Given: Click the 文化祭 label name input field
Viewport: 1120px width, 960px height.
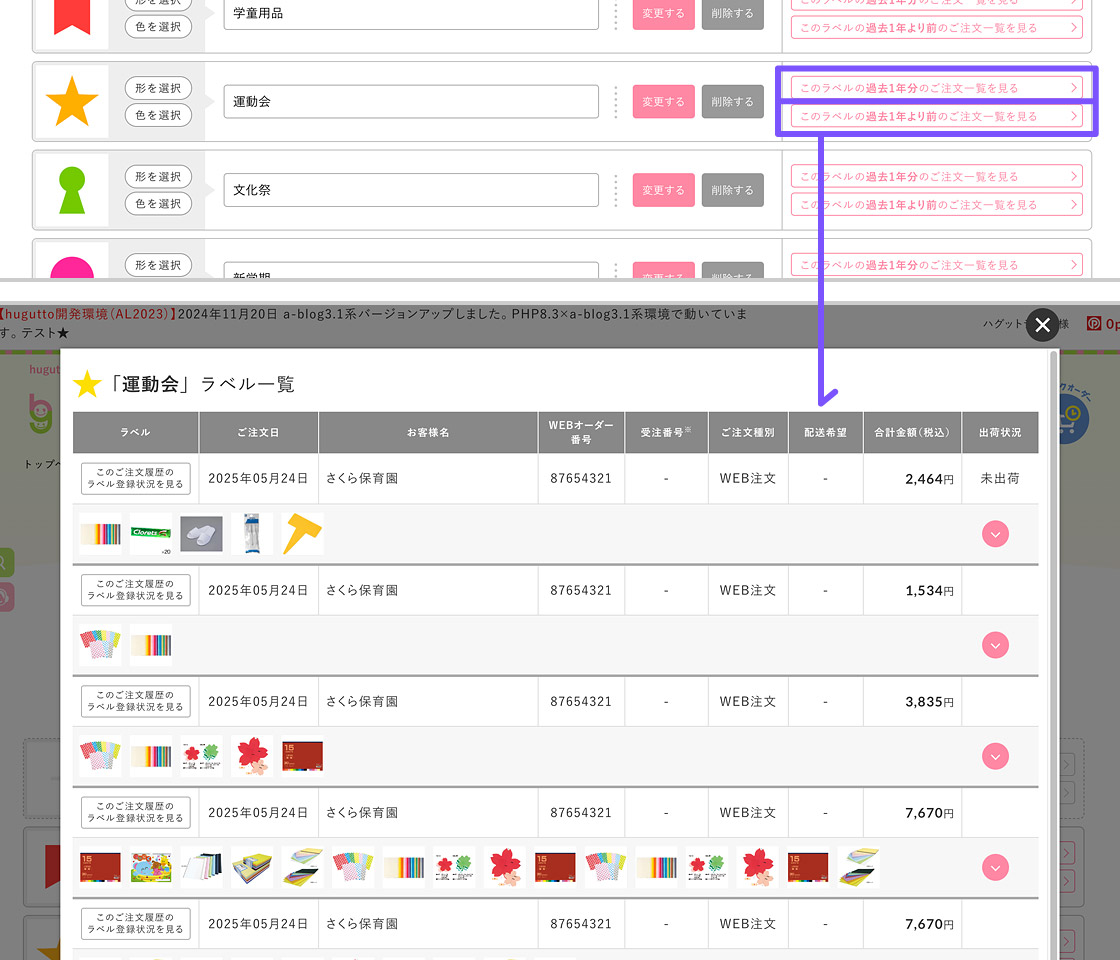Looking at the screenshot, I should click(410, 190).
